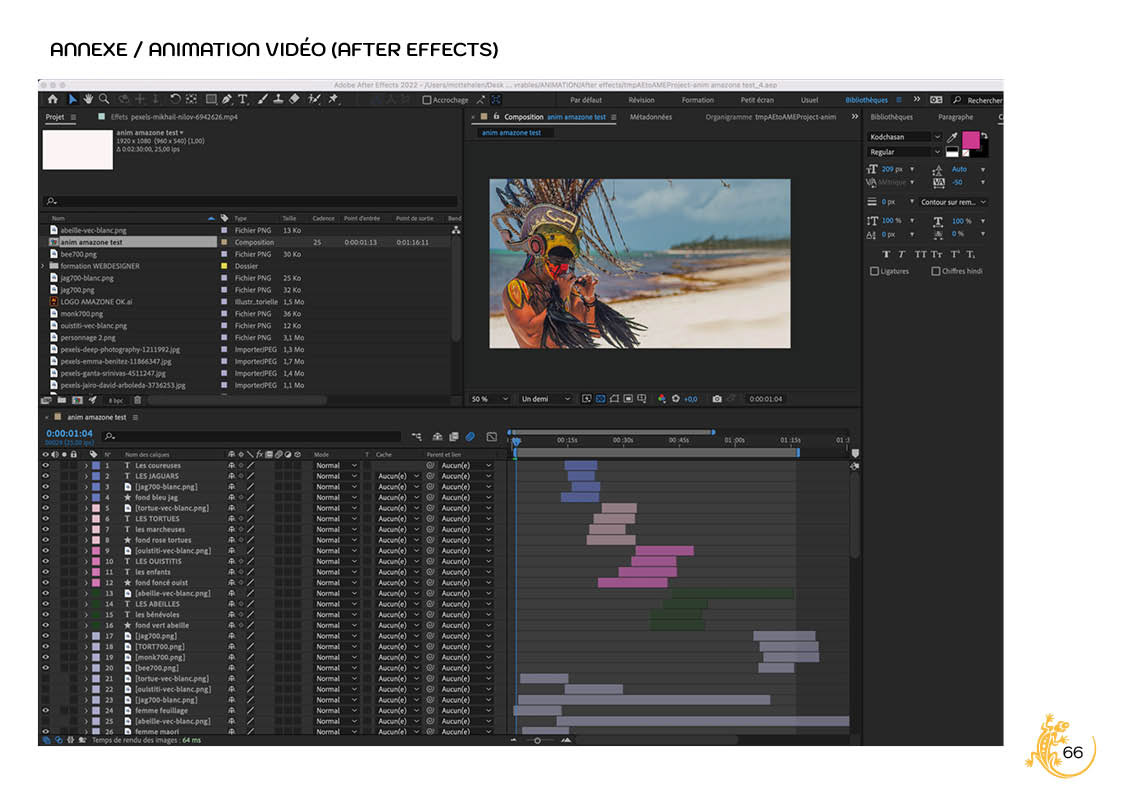The width and height of the screenshot is (1123, 794).
Task: Hide the 'LES TORTUES' layer eye
Action: (x=46, y=518)
